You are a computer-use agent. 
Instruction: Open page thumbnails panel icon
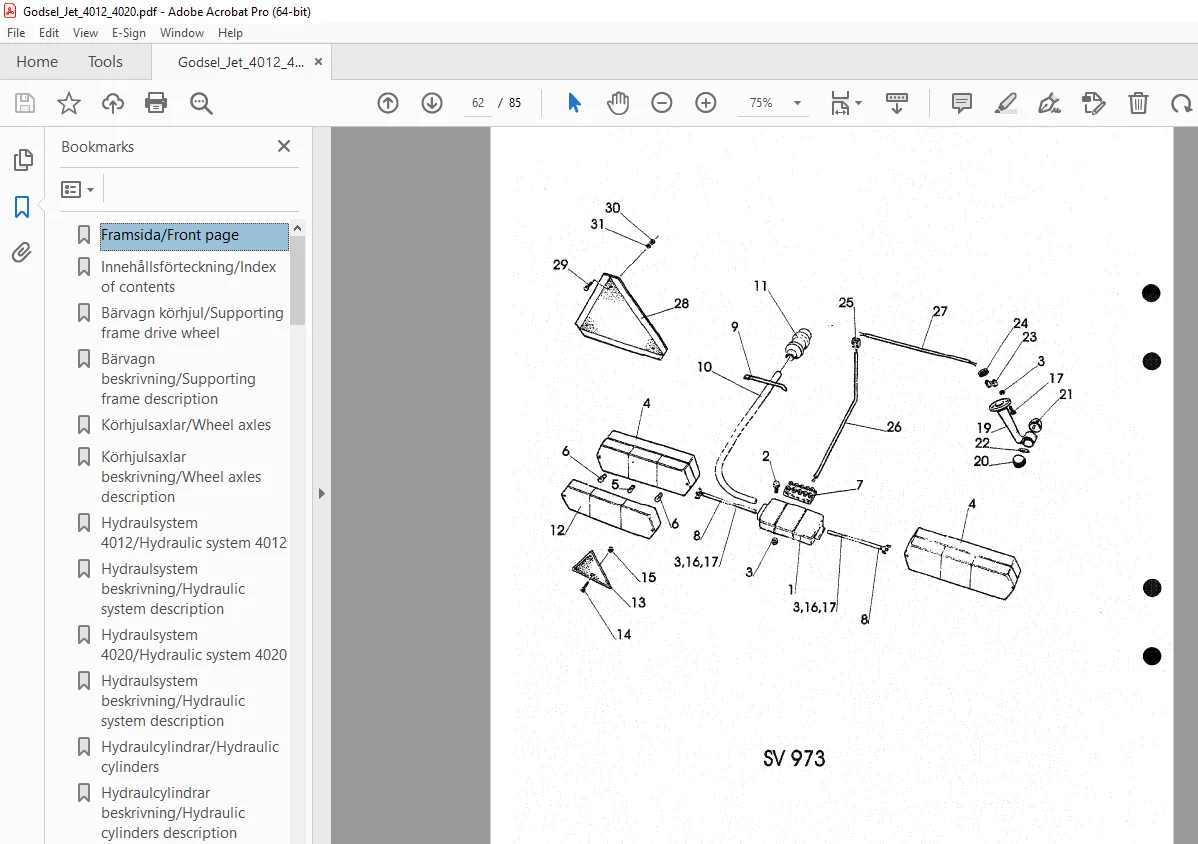(x=23, y=160)
